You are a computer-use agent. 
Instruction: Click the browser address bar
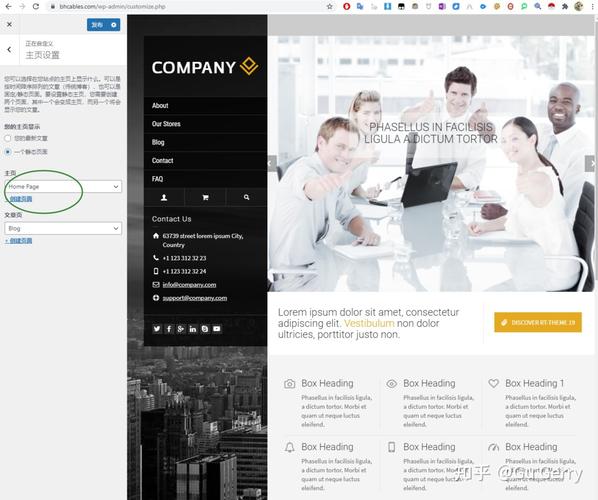[187, 6]
